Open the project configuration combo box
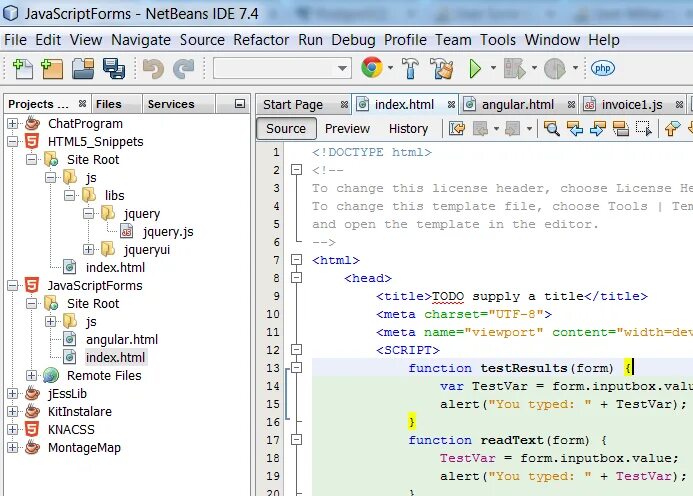Screen dimensions: 693x496 282,69
